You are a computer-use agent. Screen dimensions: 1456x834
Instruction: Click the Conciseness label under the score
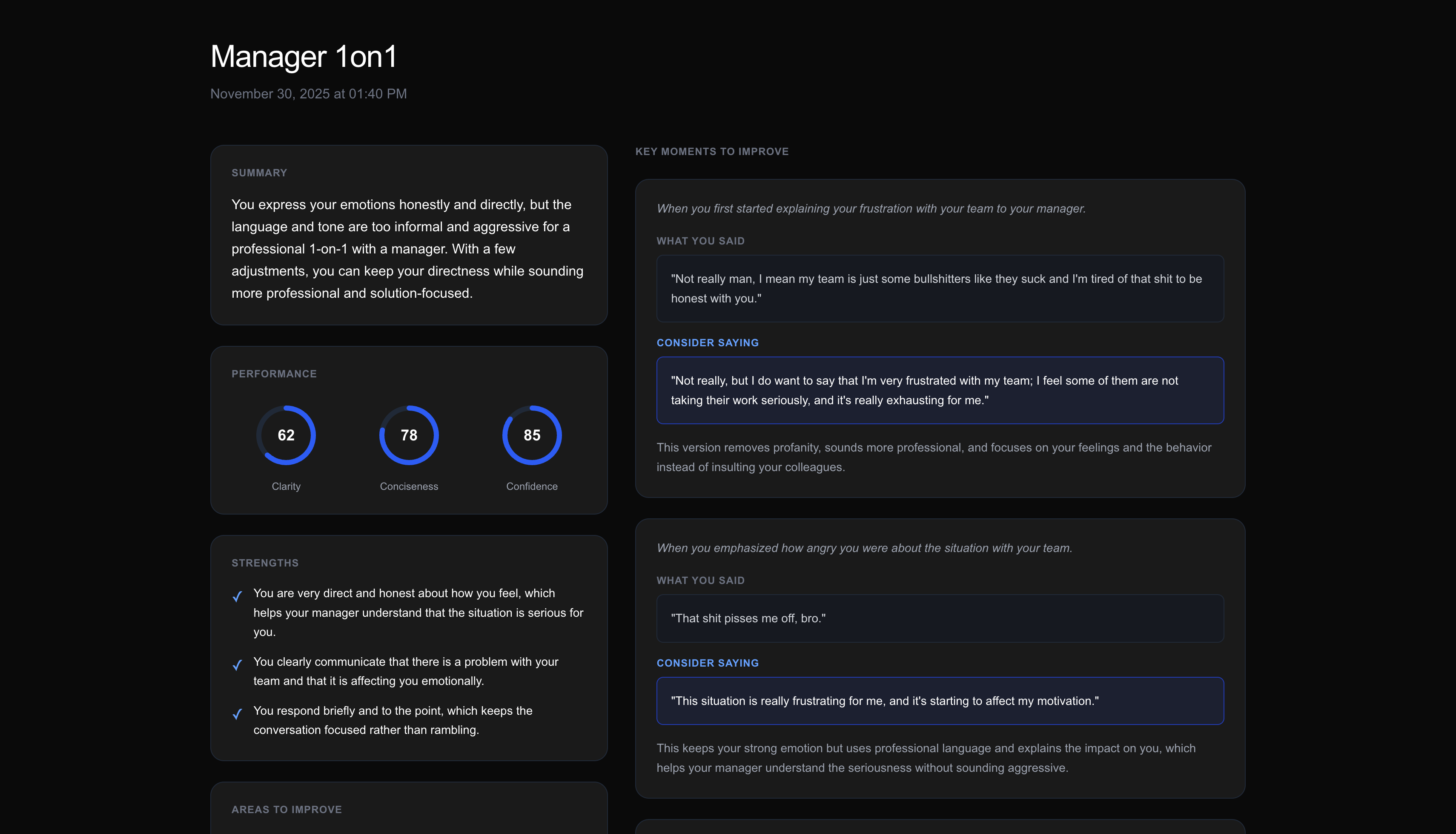409,486
